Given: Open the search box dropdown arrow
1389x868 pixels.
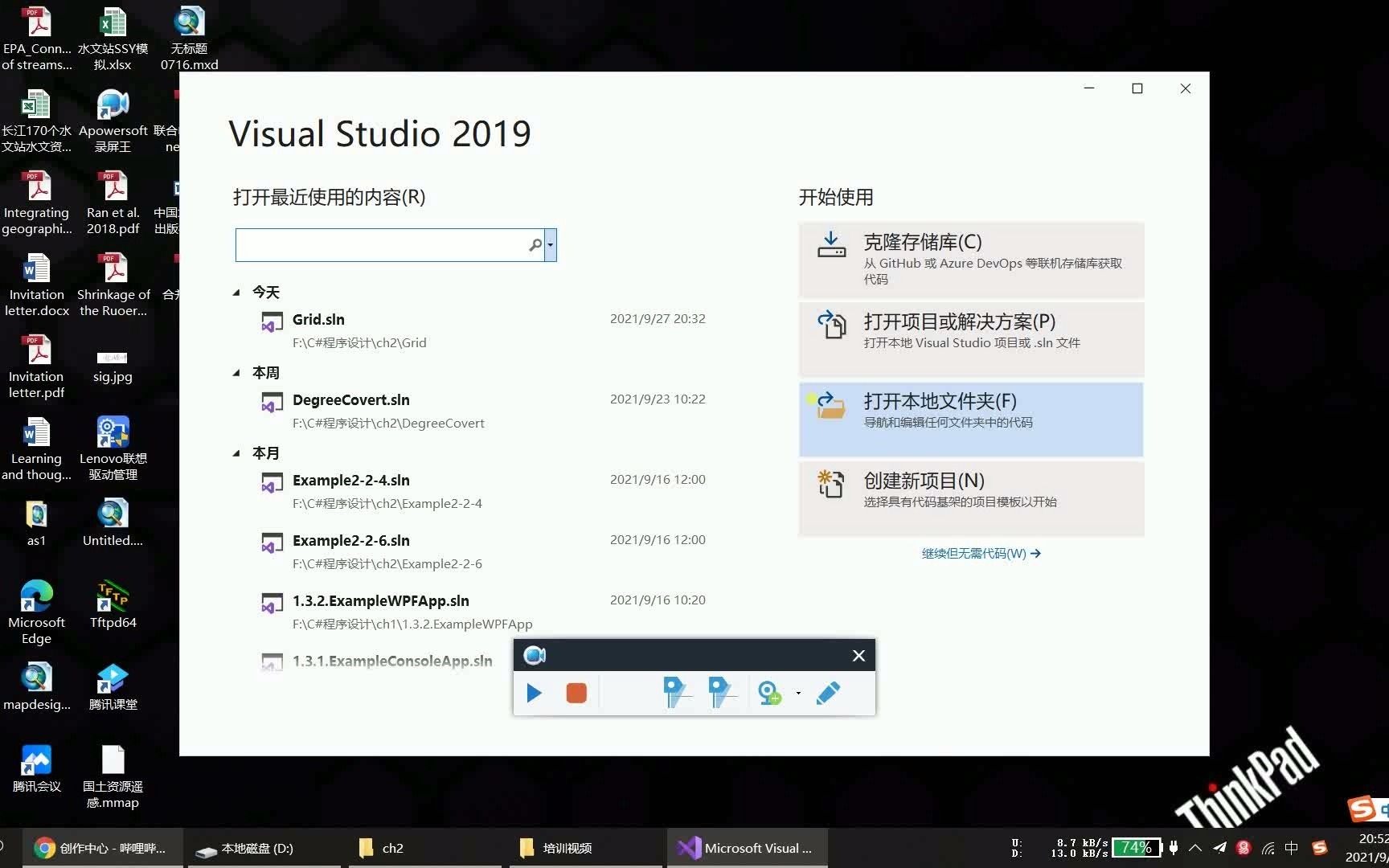Looking at the screenshot, I should pos(551,245).
